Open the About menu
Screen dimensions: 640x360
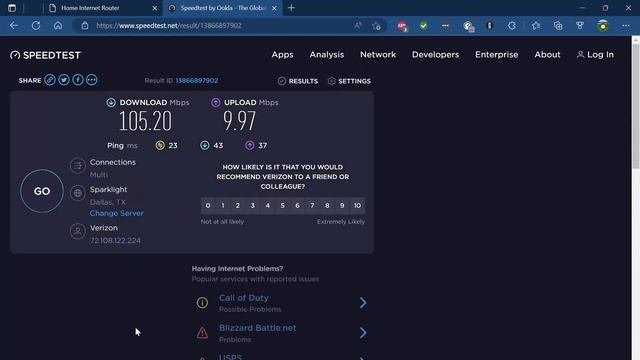tap(547, 55)
